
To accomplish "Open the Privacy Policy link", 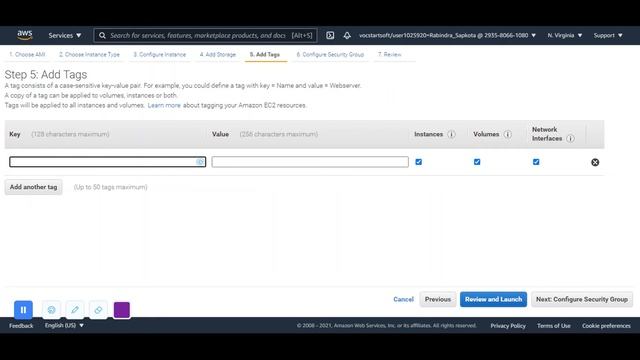I will click(x=508, y=326).
